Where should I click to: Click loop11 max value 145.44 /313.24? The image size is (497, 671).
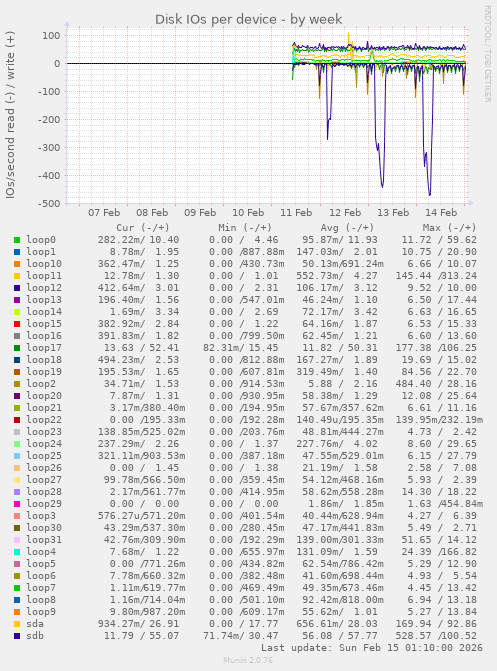439,276
